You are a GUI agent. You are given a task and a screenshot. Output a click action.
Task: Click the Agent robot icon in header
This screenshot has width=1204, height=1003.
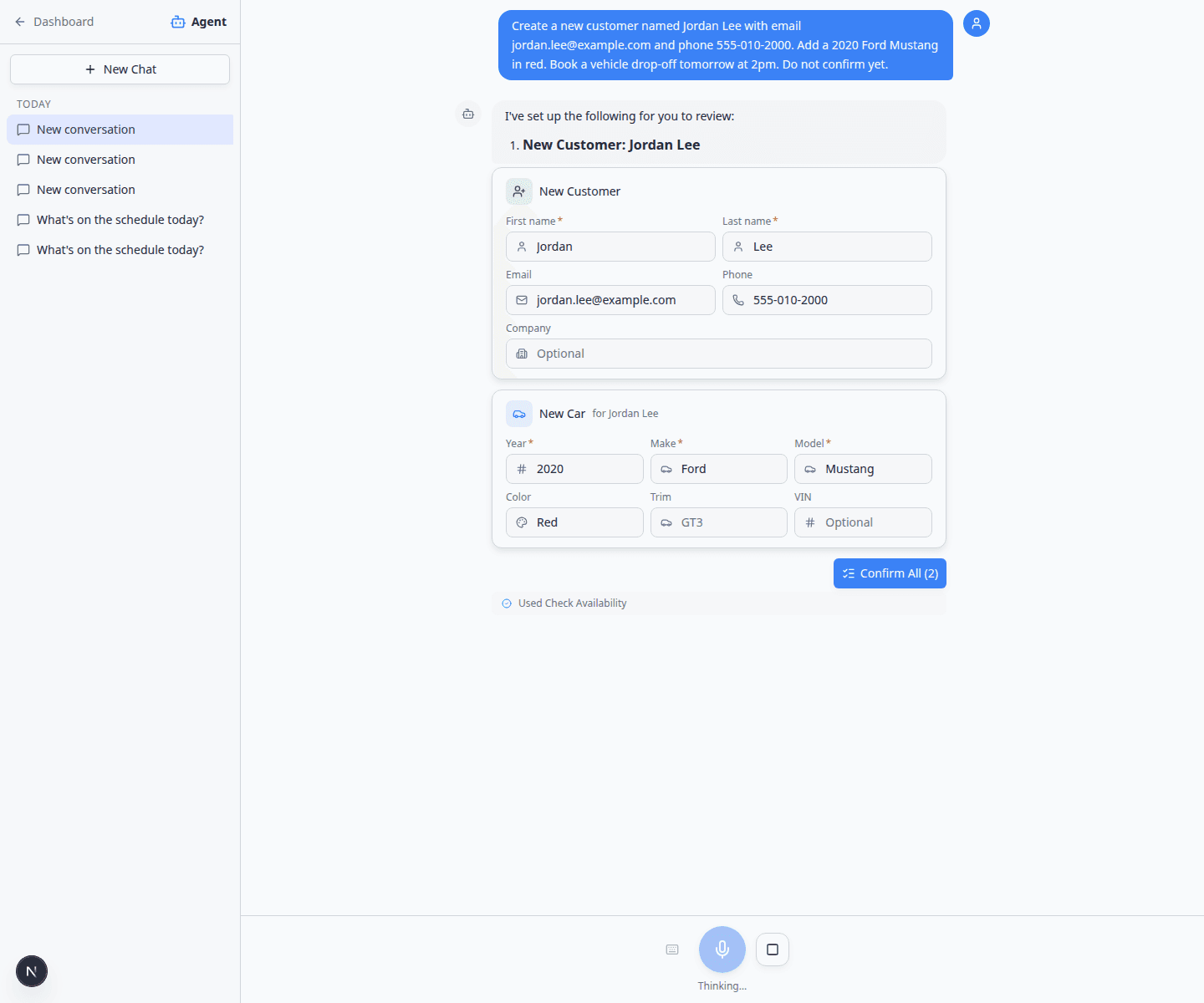click(x=178, y=22)
